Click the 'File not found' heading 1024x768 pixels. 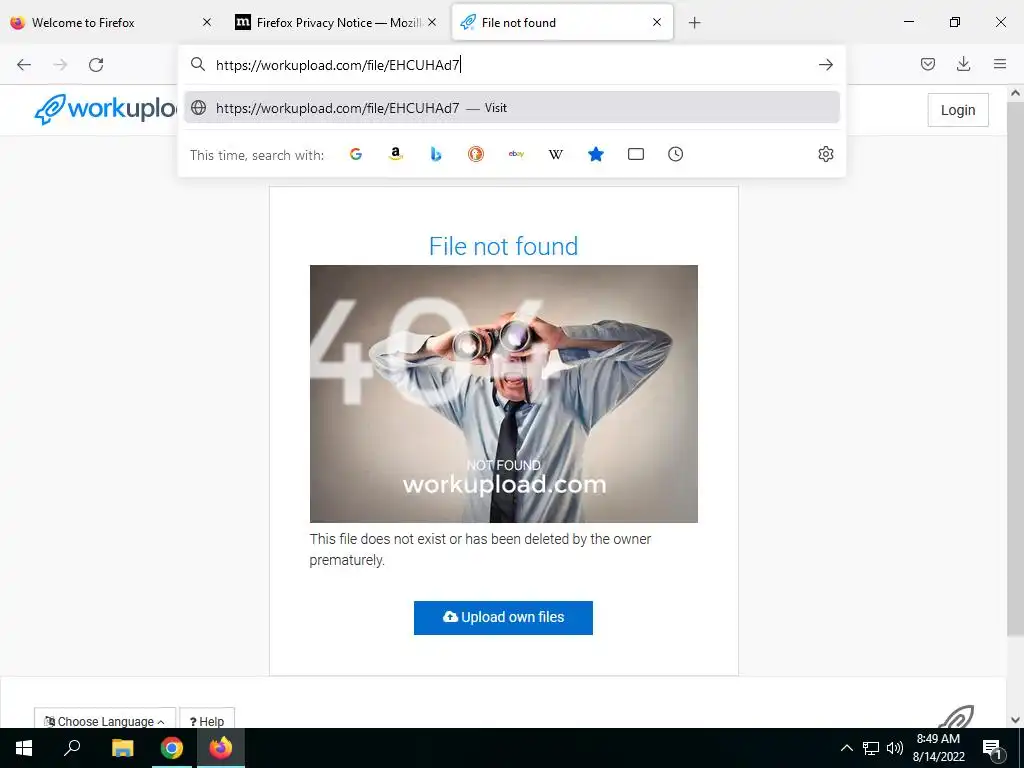pyautogui.click(x=503, y=246)
